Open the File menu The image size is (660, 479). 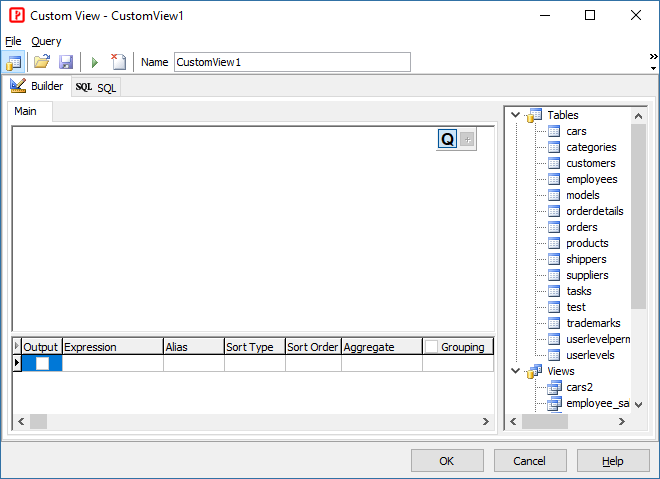coord(13,41)
